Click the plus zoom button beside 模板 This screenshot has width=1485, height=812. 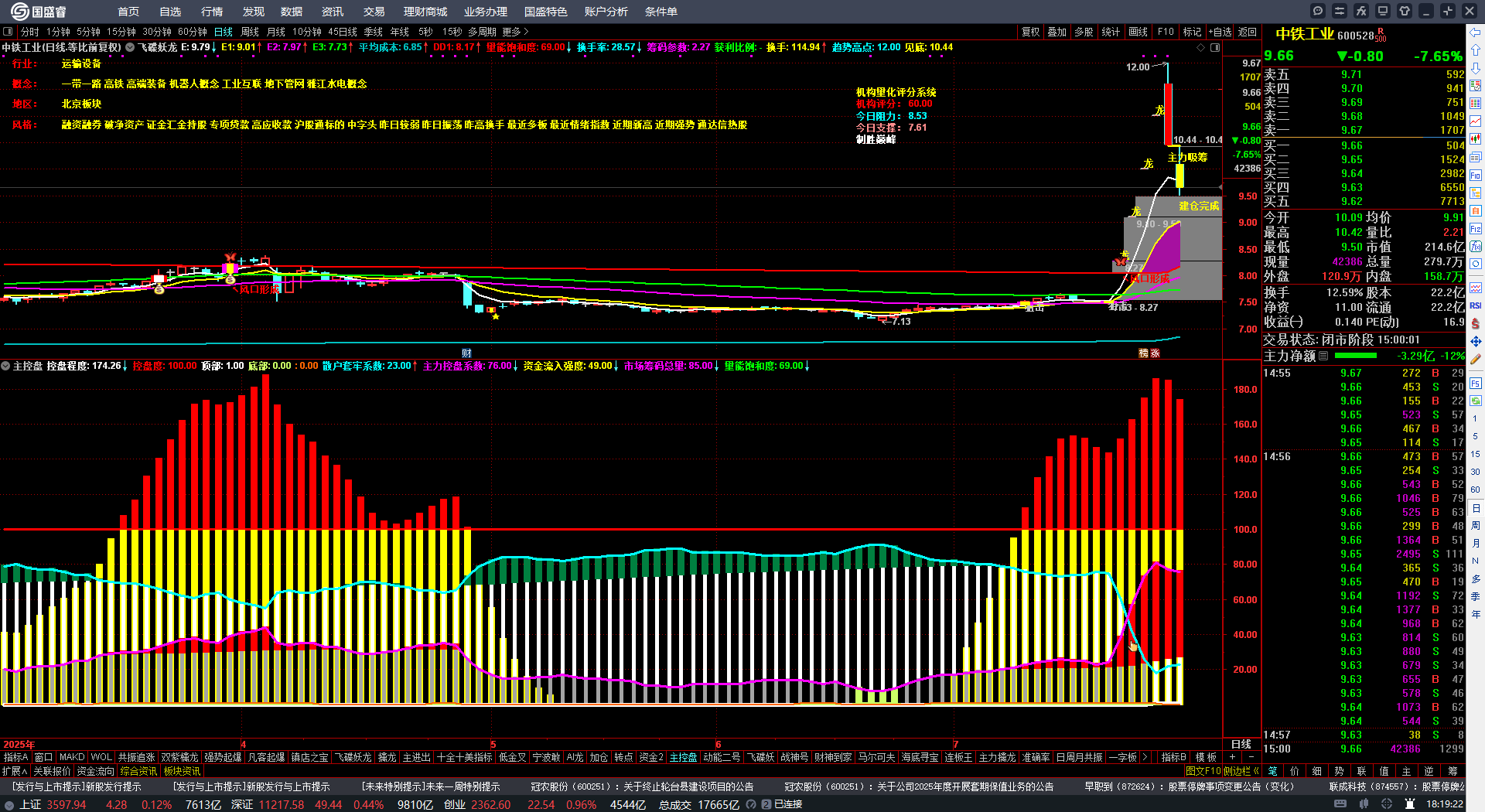[1232, 757]
